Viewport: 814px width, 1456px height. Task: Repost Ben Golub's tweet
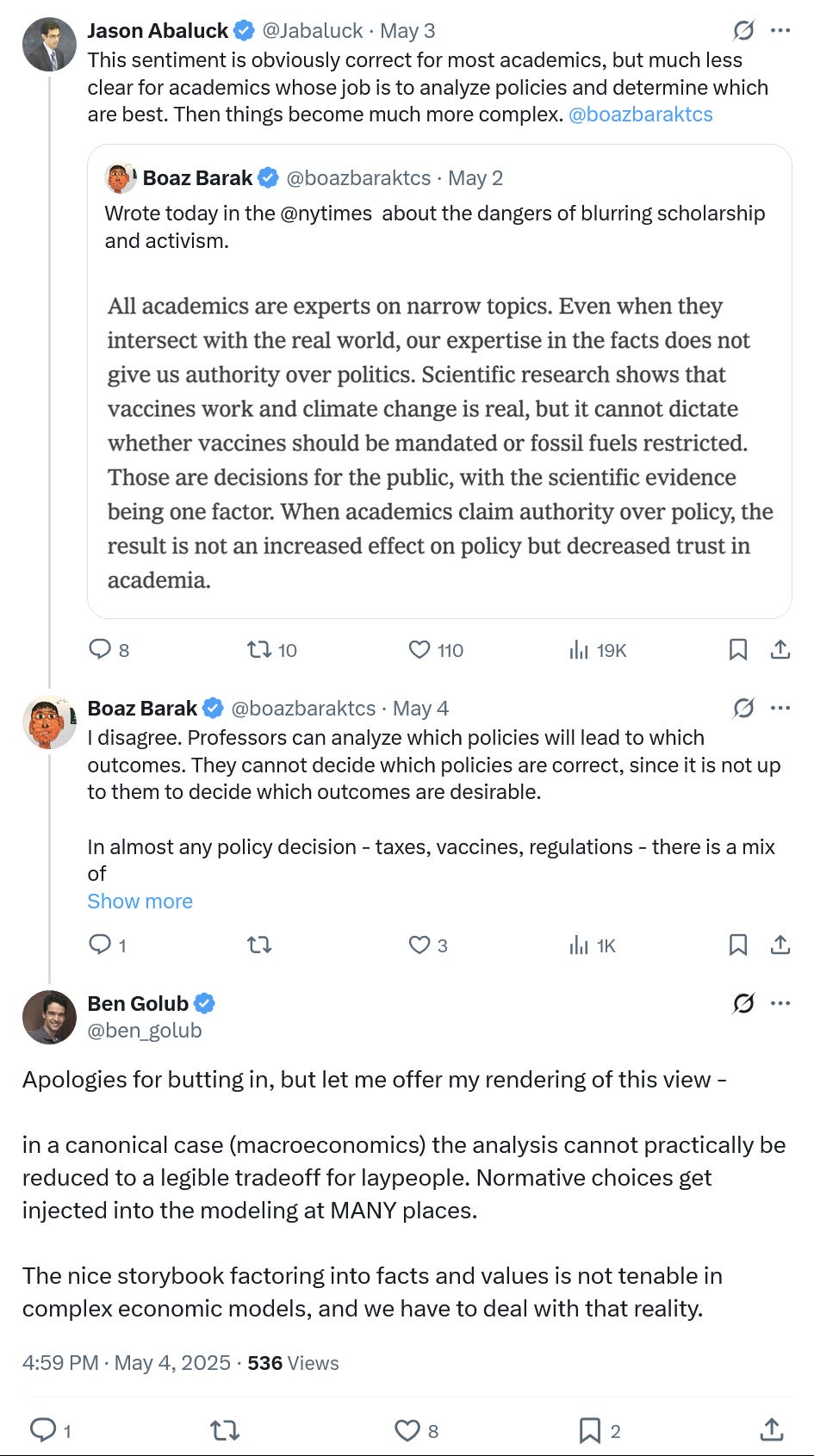[x=225, y=1430]
